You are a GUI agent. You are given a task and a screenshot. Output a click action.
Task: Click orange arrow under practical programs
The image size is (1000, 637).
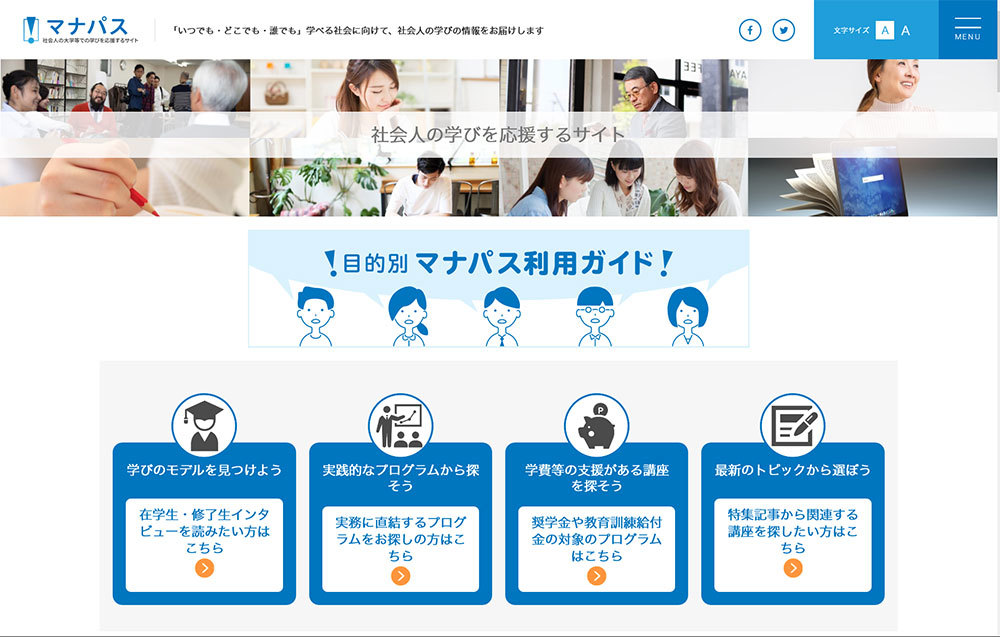[x=400, y=575]
